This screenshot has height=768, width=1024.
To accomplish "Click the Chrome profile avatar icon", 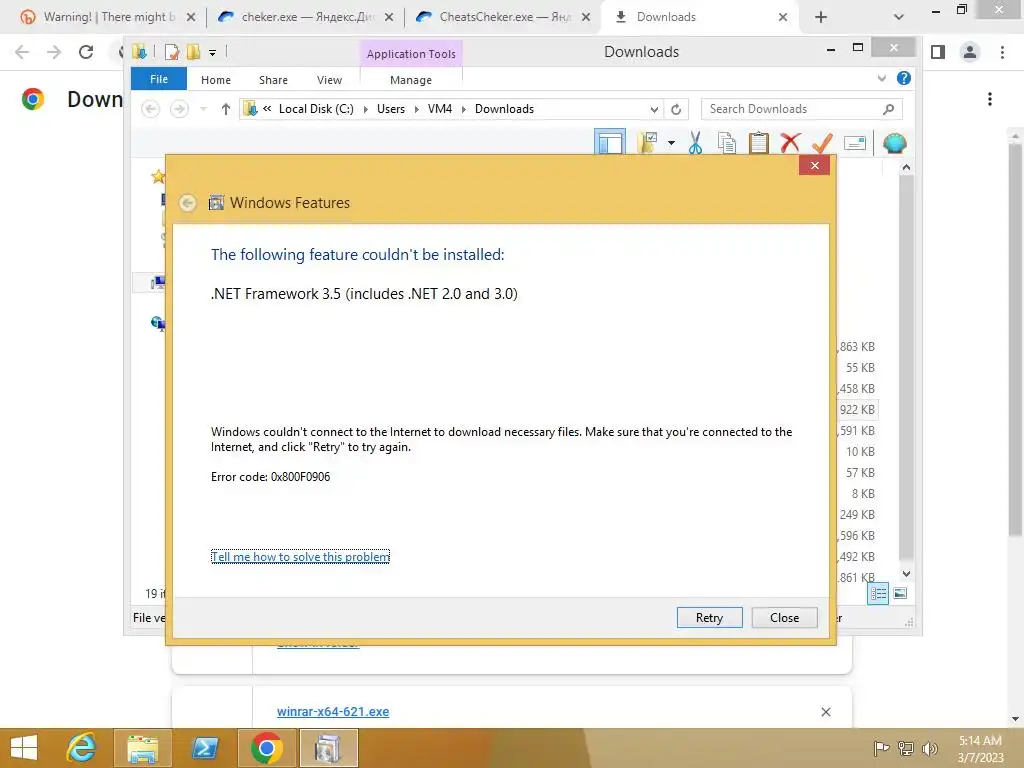I will click(970, 52).
